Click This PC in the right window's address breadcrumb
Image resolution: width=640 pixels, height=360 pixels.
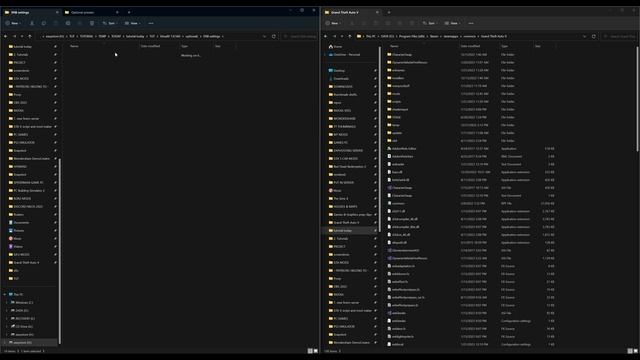(371, 36)
